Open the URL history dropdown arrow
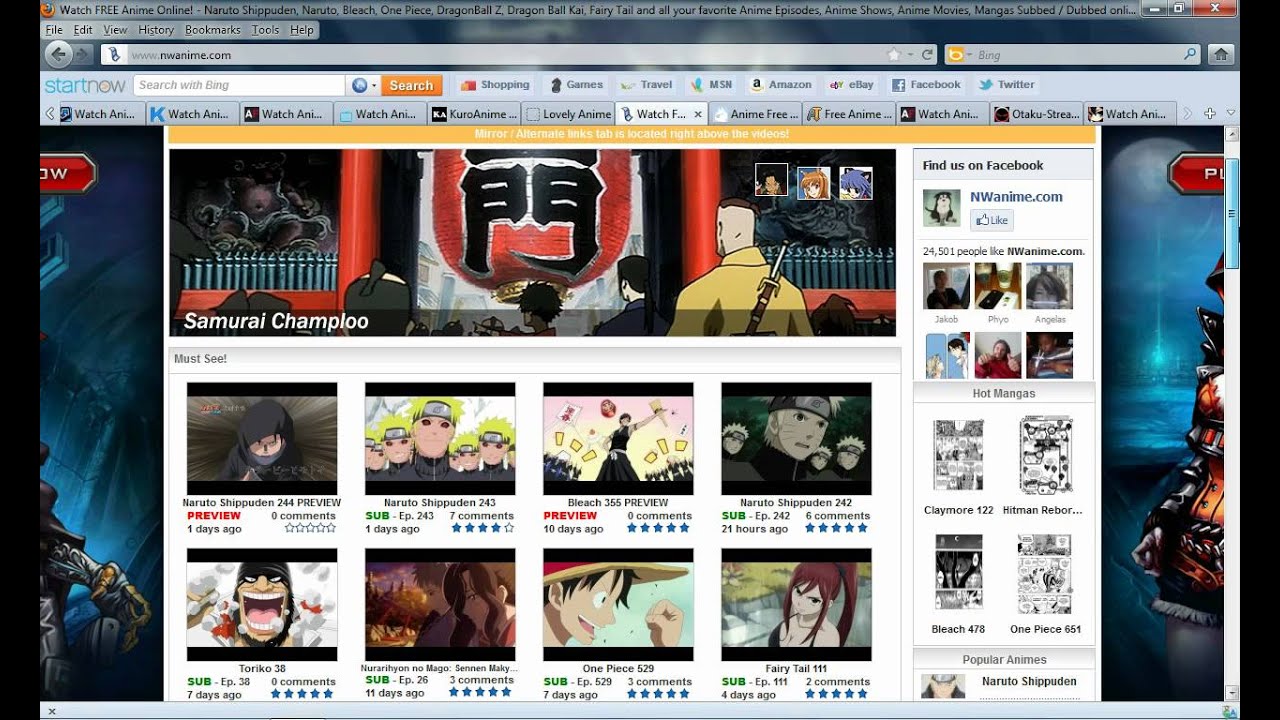Screen dimensions: 1280x720 click(x=911, y=55)
